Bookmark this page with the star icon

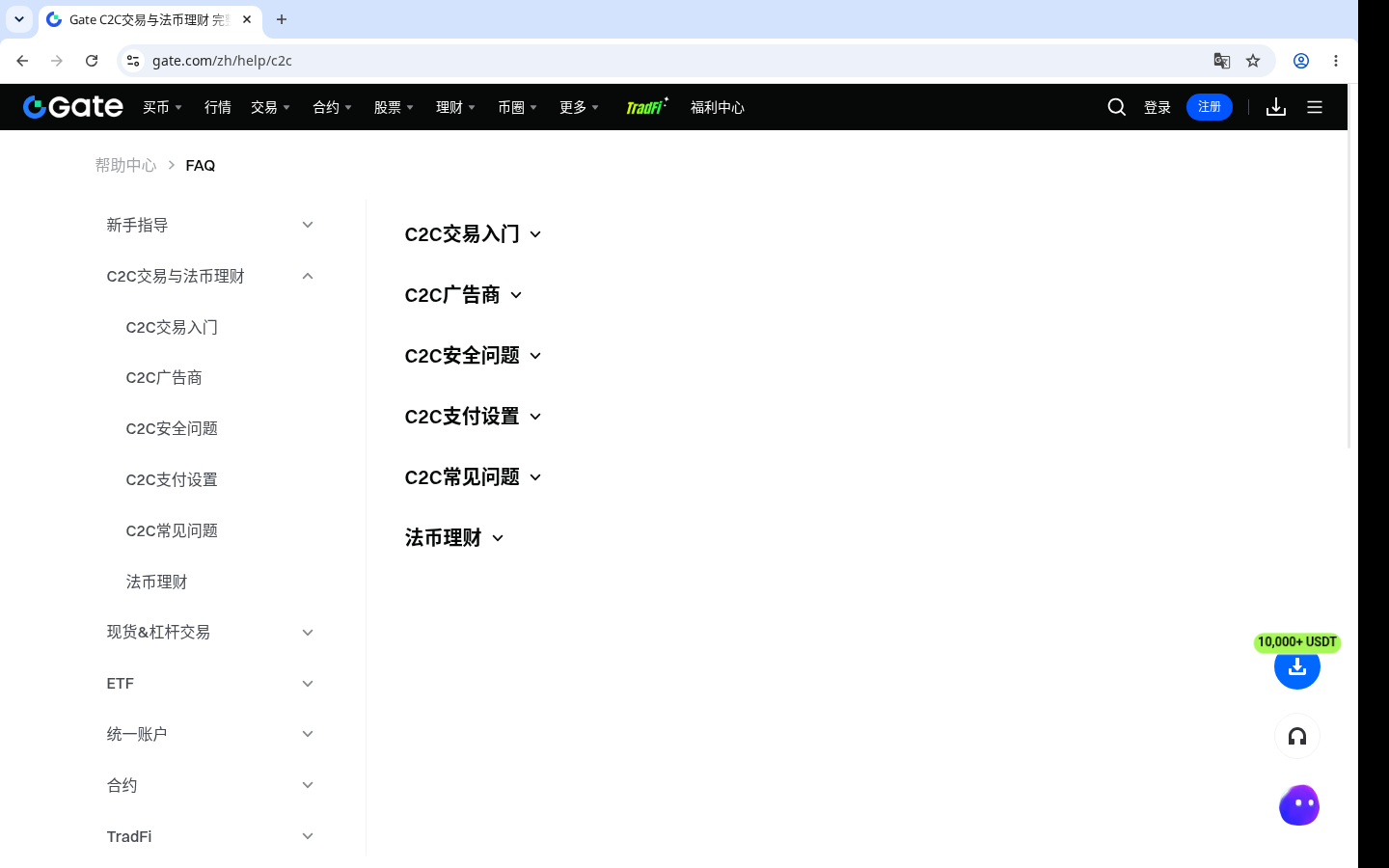pos(1253,61)
